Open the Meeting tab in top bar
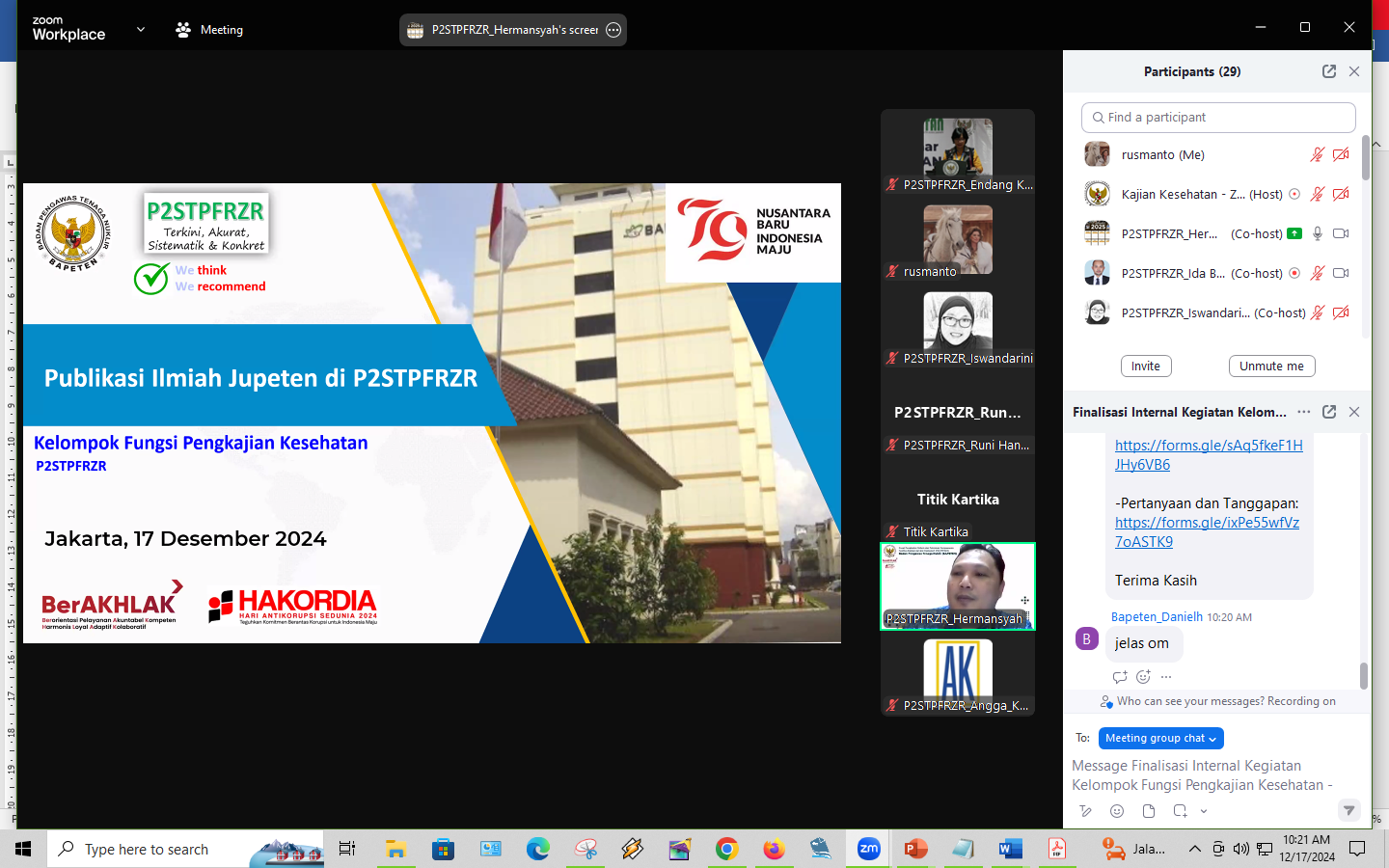The height and width of the screenshot is (868, 1389). 209,30
